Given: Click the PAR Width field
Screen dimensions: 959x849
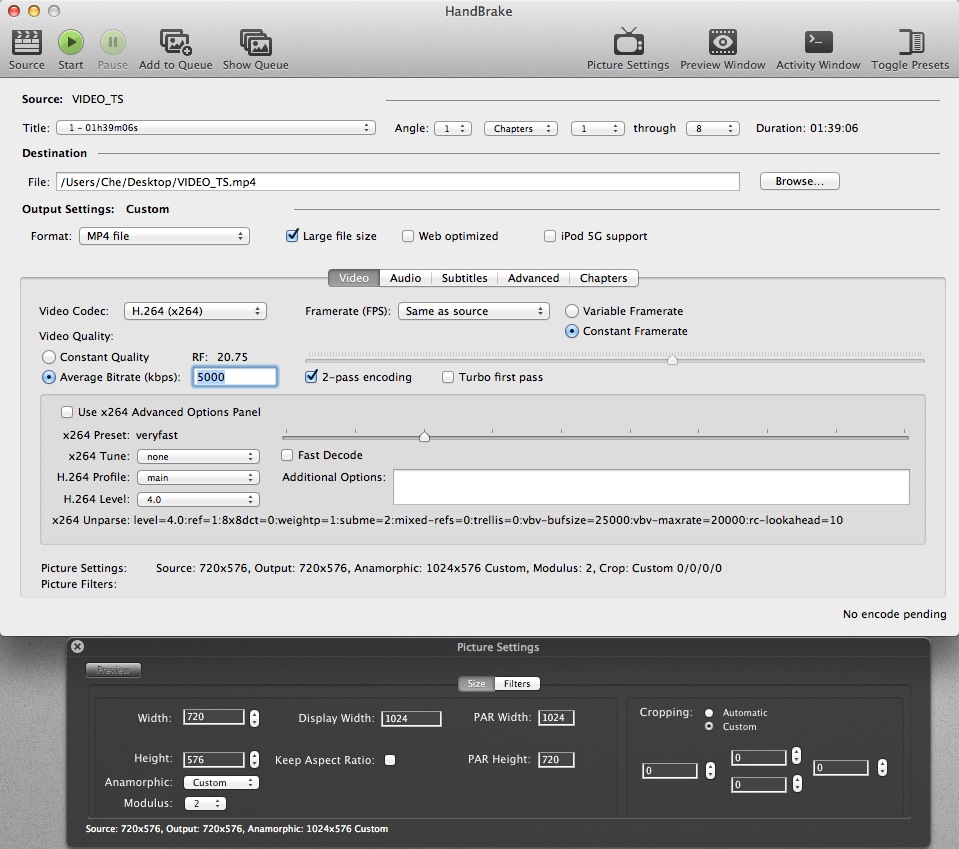Looking at the screenshot, I should point(556,717).
